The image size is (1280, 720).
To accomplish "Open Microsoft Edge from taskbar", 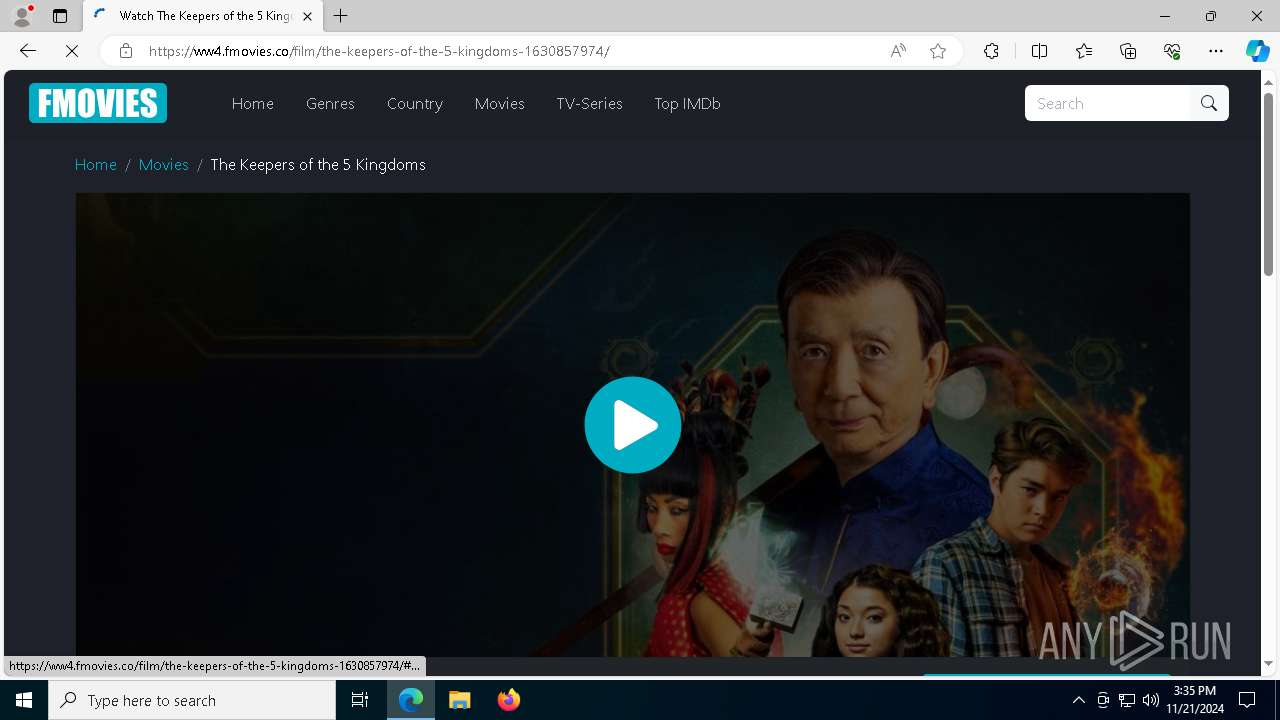I will tap(411, 700).
